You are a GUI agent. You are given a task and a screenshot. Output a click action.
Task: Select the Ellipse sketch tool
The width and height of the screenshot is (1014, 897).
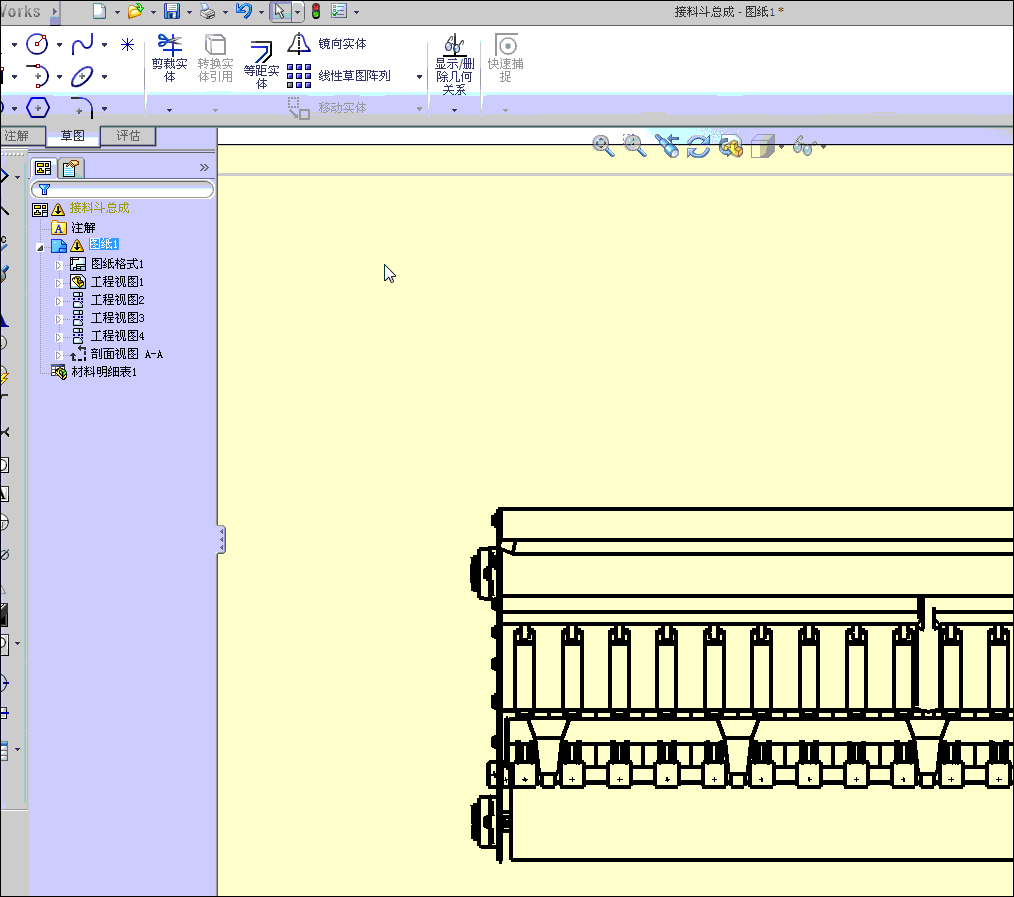click(x=82, y=76)
